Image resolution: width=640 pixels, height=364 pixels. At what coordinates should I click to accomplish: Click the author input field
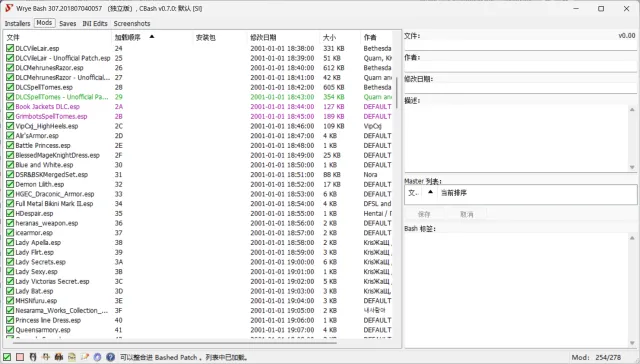pyautogui.click(x=520, y=67)
